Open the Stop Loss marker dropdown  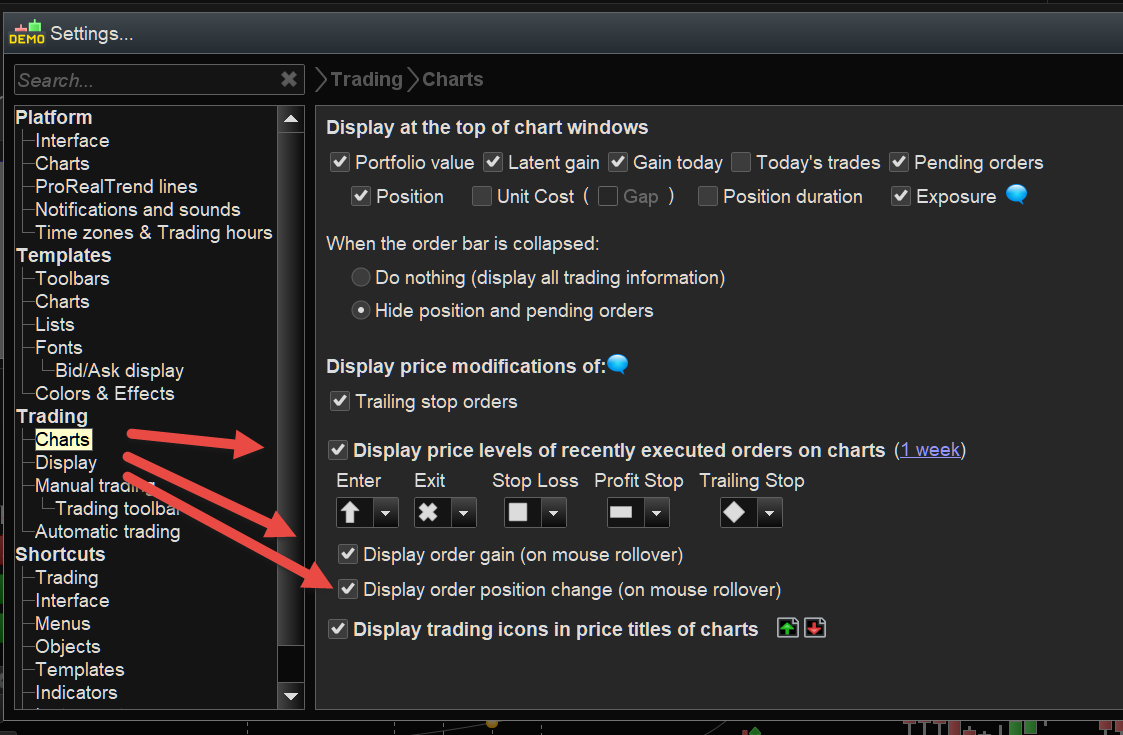pos(555,513)
